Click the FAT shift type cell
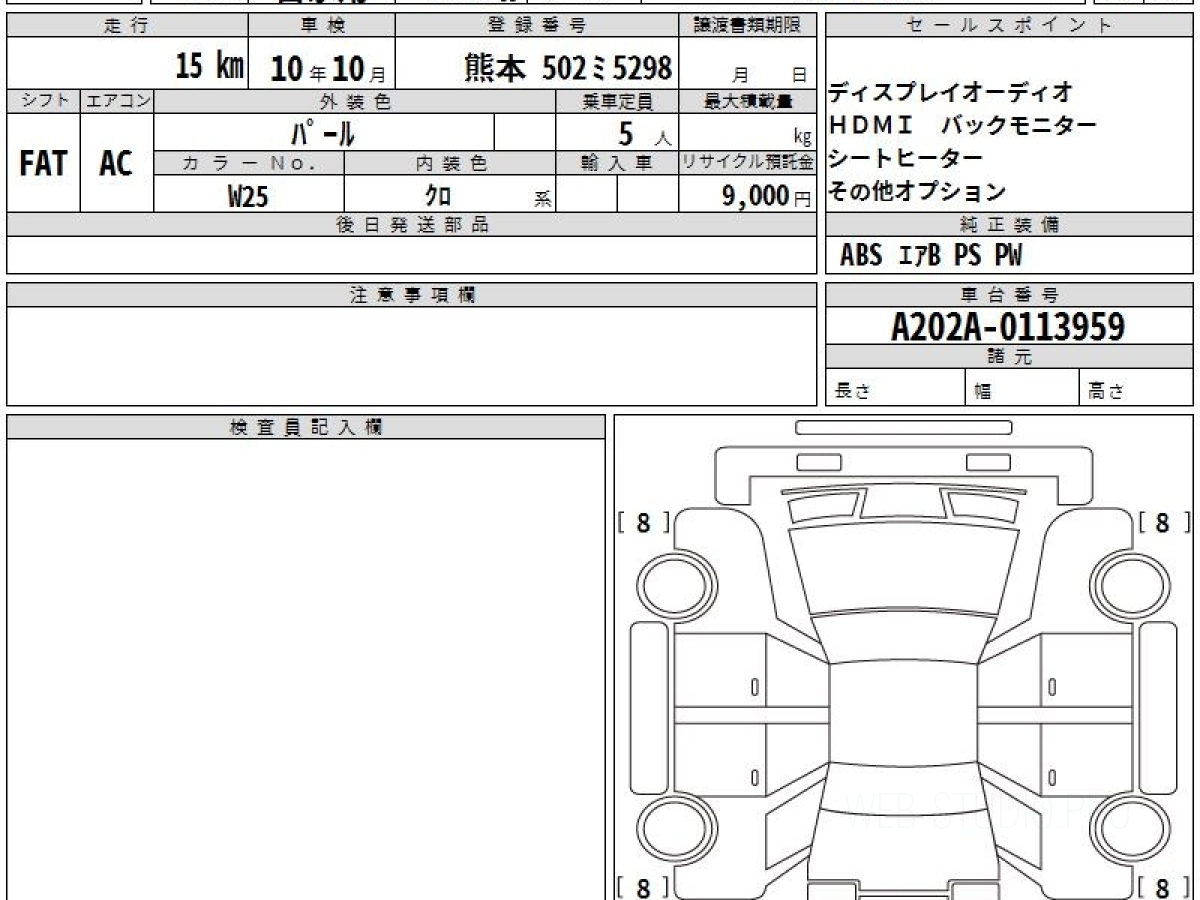This screenshot has width=1200, height=900. [43, 164]
